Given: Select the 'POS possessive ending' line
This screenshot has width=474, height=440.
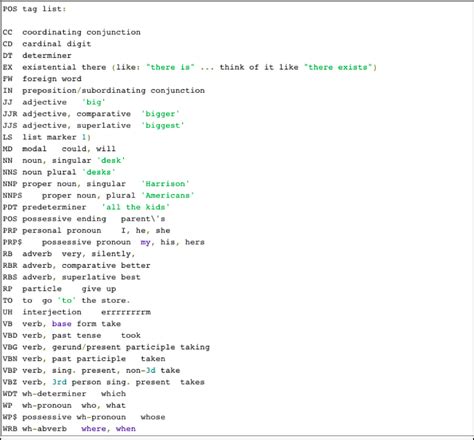Looking at the screenshot, I should pos(84,219).
